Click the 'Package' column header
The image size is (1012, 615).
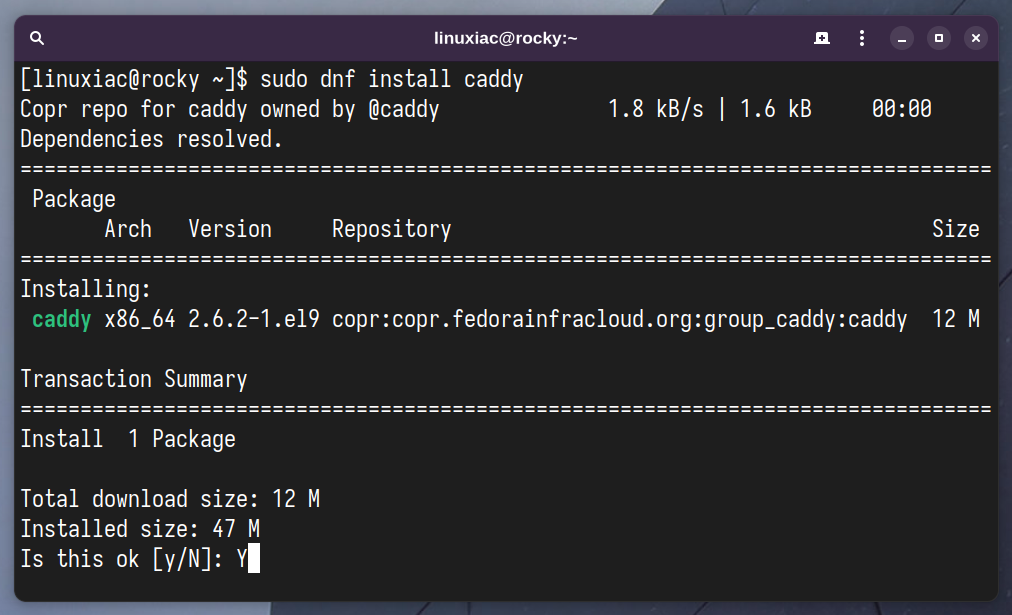[74, 199]
